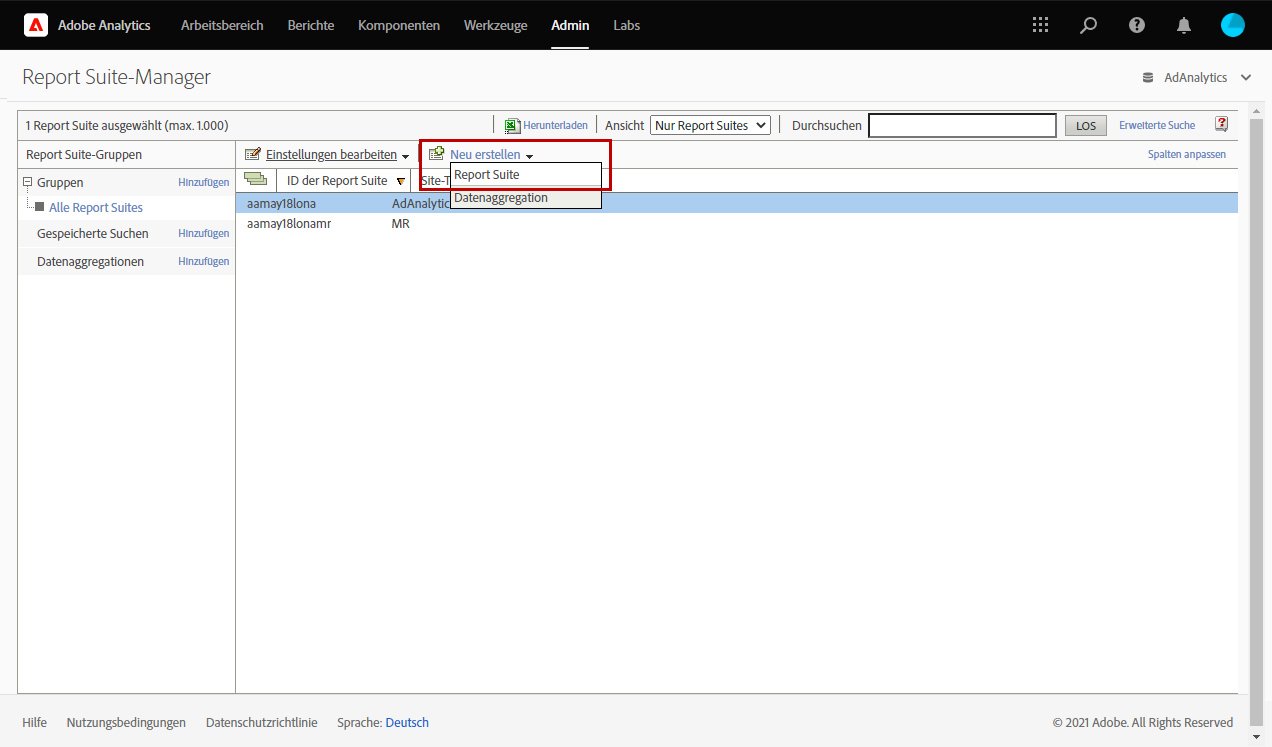
Task: Click the sort arrow on ID der Report Suite
Action: point(400,181)
